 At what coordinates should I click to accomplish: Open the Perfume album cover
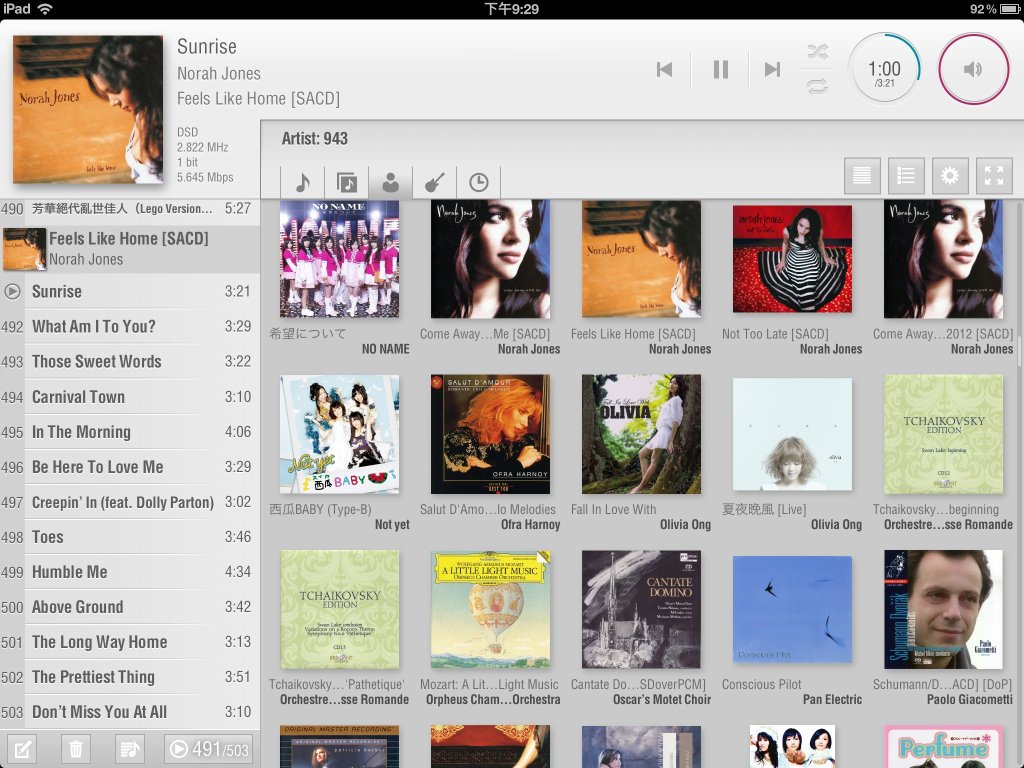[943, 746]
